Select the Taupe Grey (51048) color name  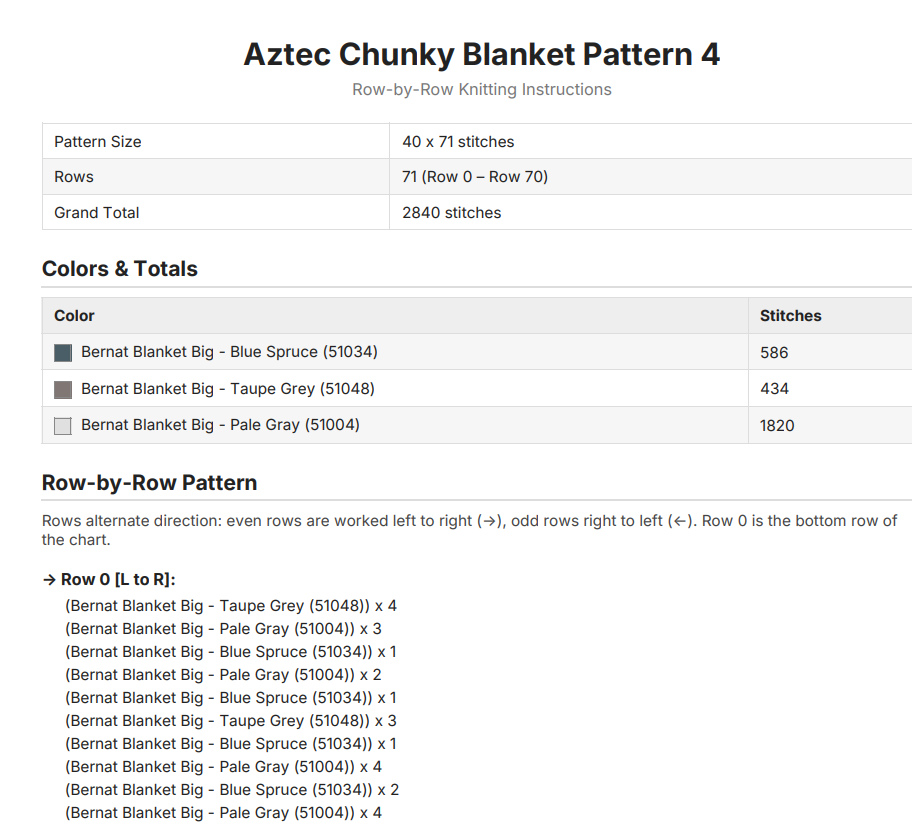pyautogui.click(x=228, y=389)
